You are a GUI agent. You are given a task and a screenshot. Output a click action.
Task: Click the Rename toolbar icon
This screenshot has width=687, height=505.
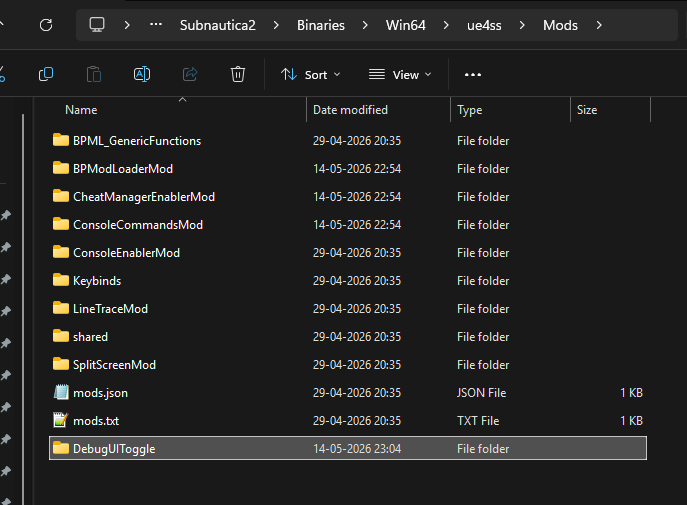click(x=142, y=74)
